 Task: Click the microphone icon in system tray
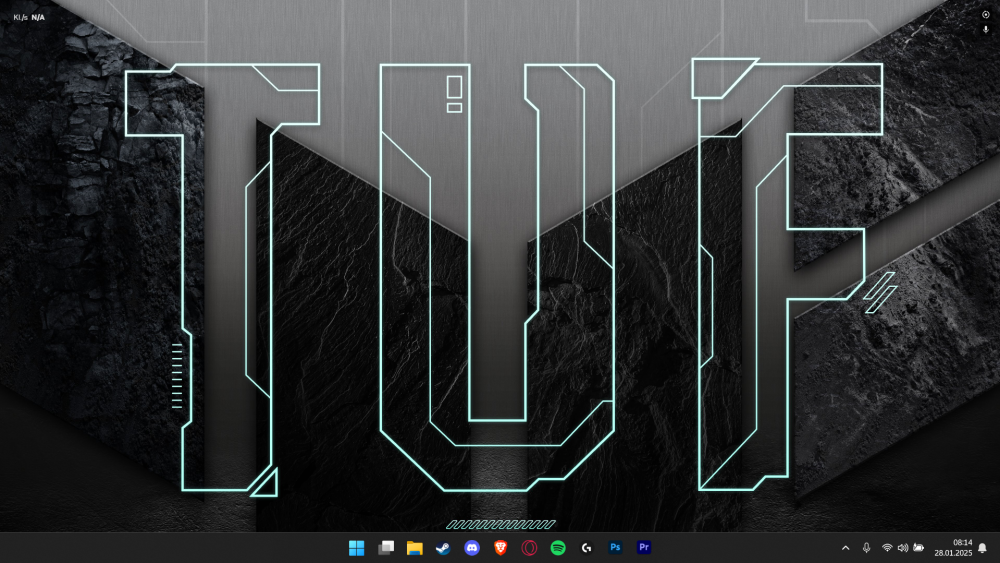(866, 548)
